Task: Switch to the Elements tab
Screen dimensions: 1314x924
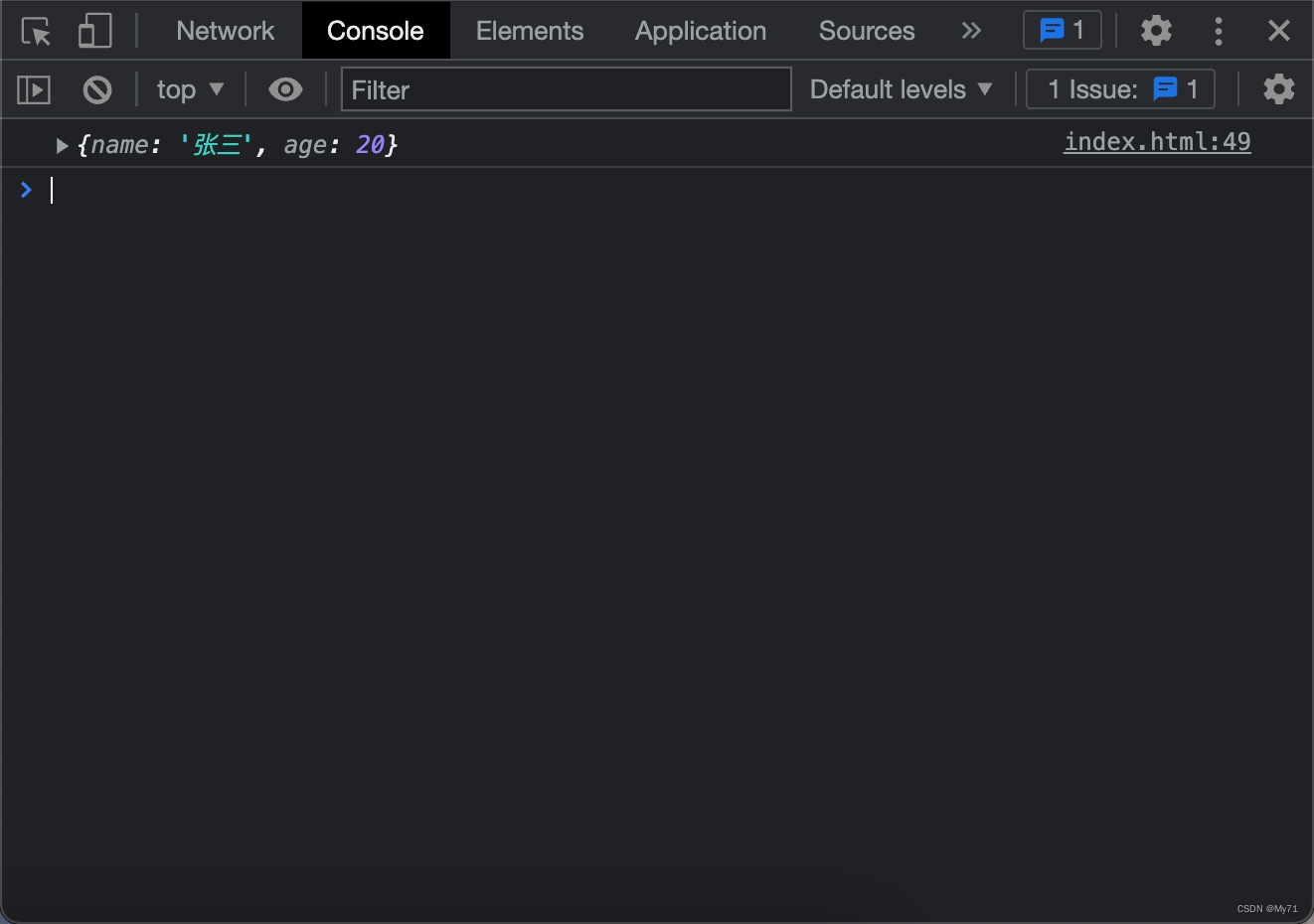Action: pos(529,32)
